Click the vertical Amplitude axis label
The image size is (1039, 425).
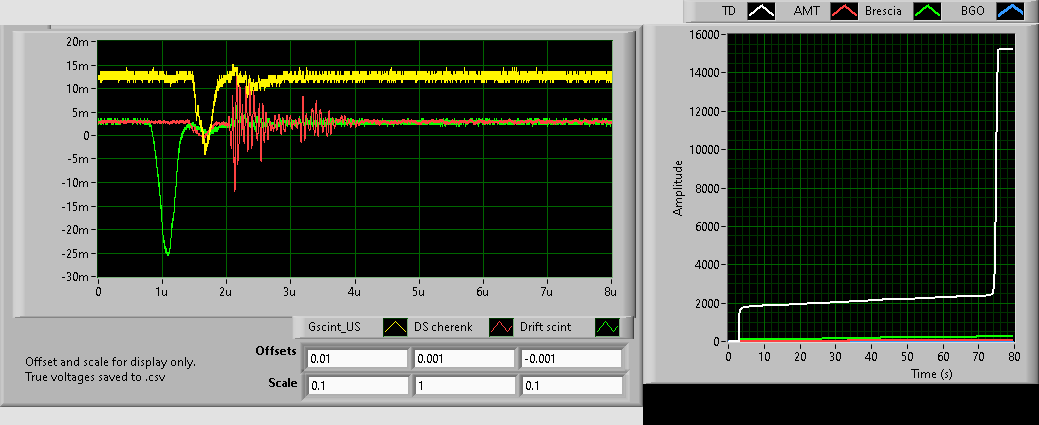click(x=678, y=188)
